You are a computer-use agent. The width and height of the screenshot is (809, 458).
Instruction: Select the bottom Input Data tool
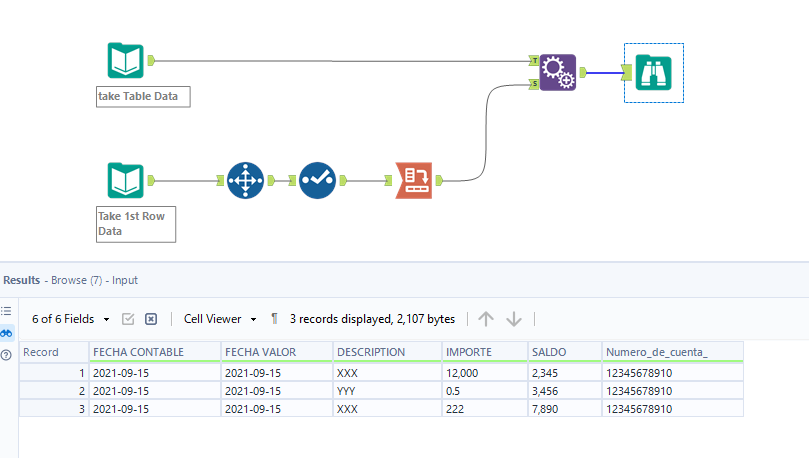126,180
